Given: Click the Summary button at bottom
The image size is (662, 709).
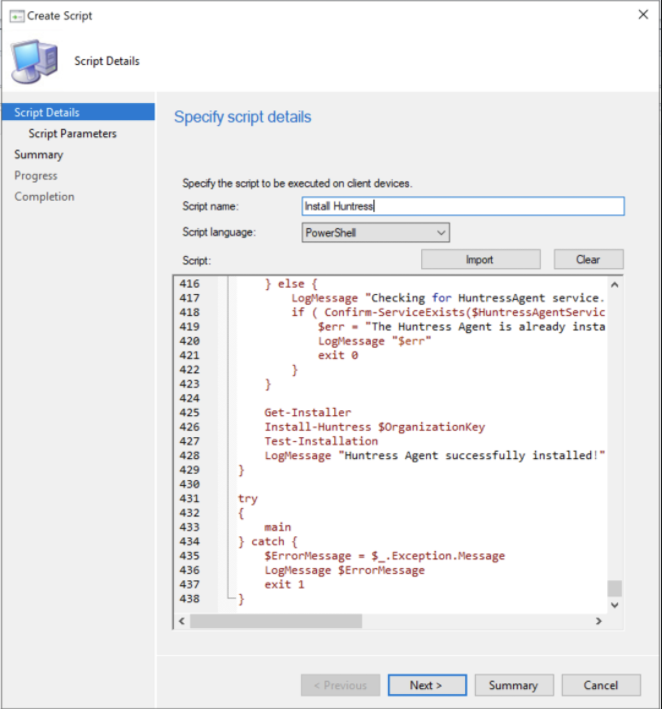Looking at the screenshot, I should (x=514, y=685).
